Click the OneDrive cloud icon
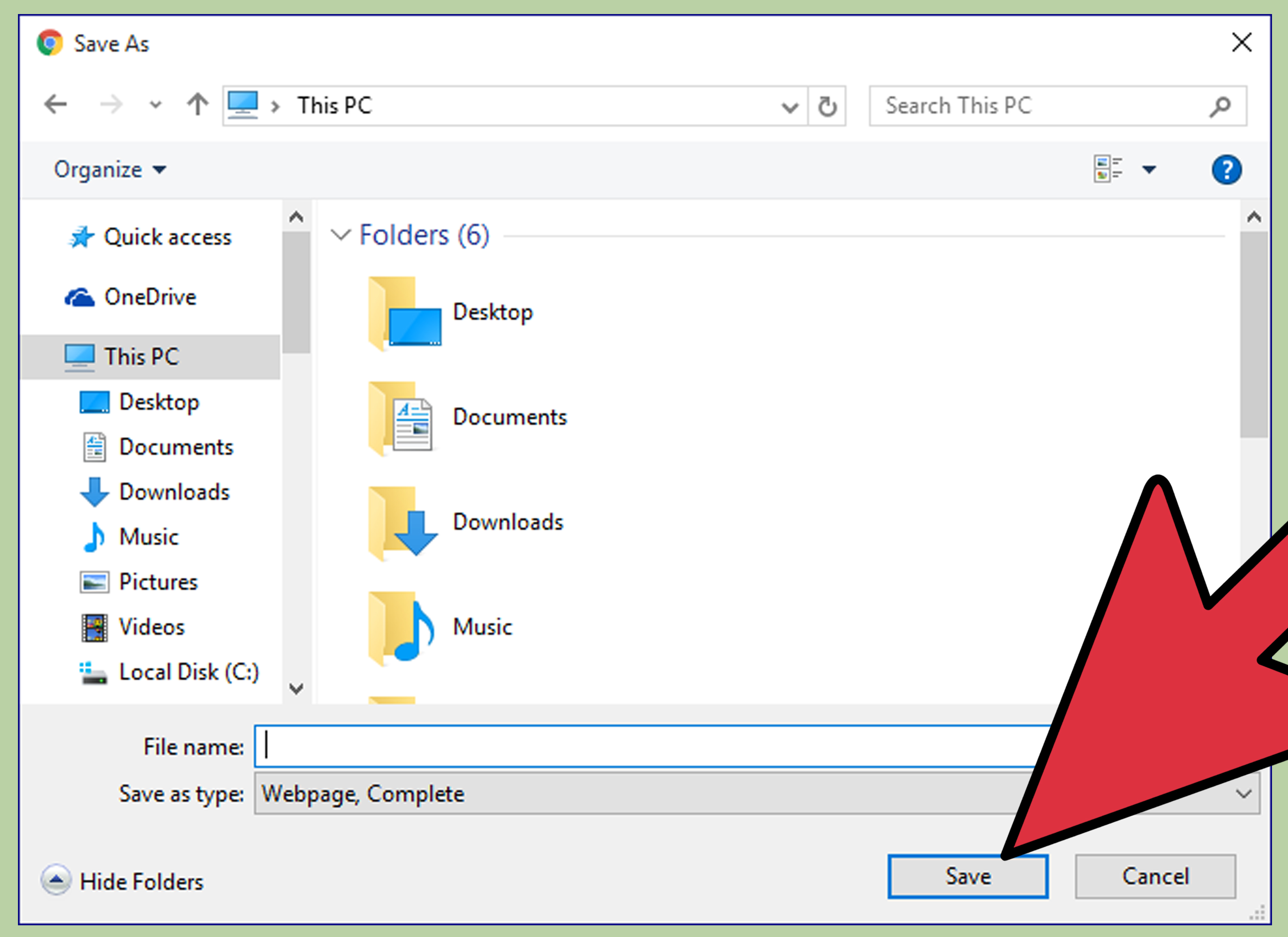This screenshot has width=1288, height=937. [x=80, y=297]
